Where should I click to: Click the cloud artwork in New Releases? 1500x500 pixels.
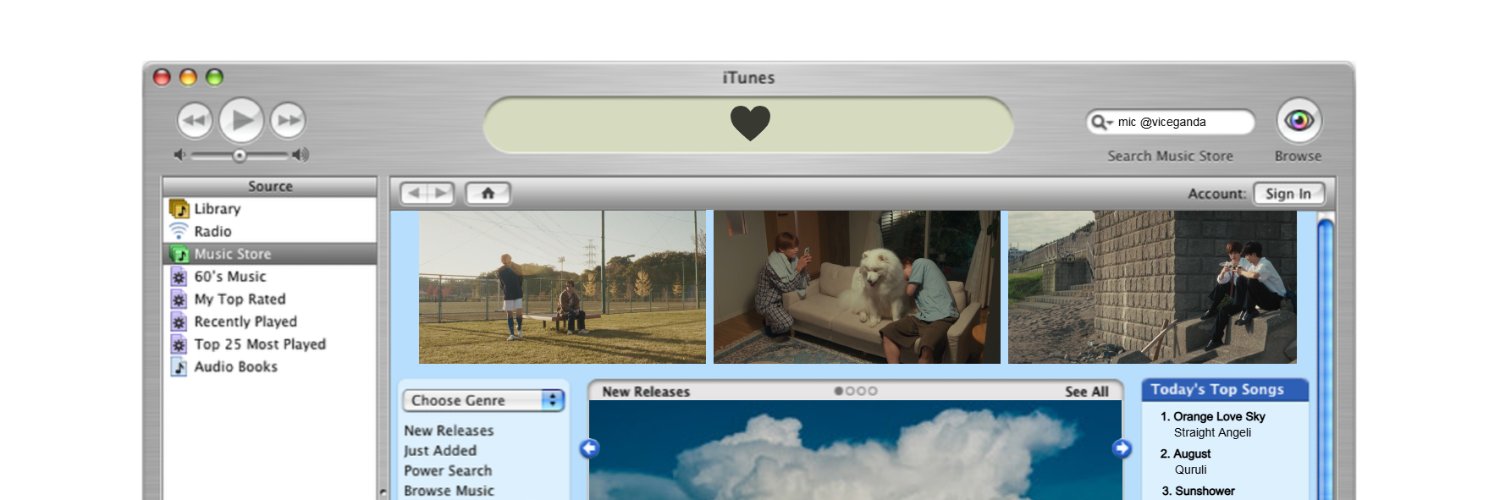tap(855, 450)
